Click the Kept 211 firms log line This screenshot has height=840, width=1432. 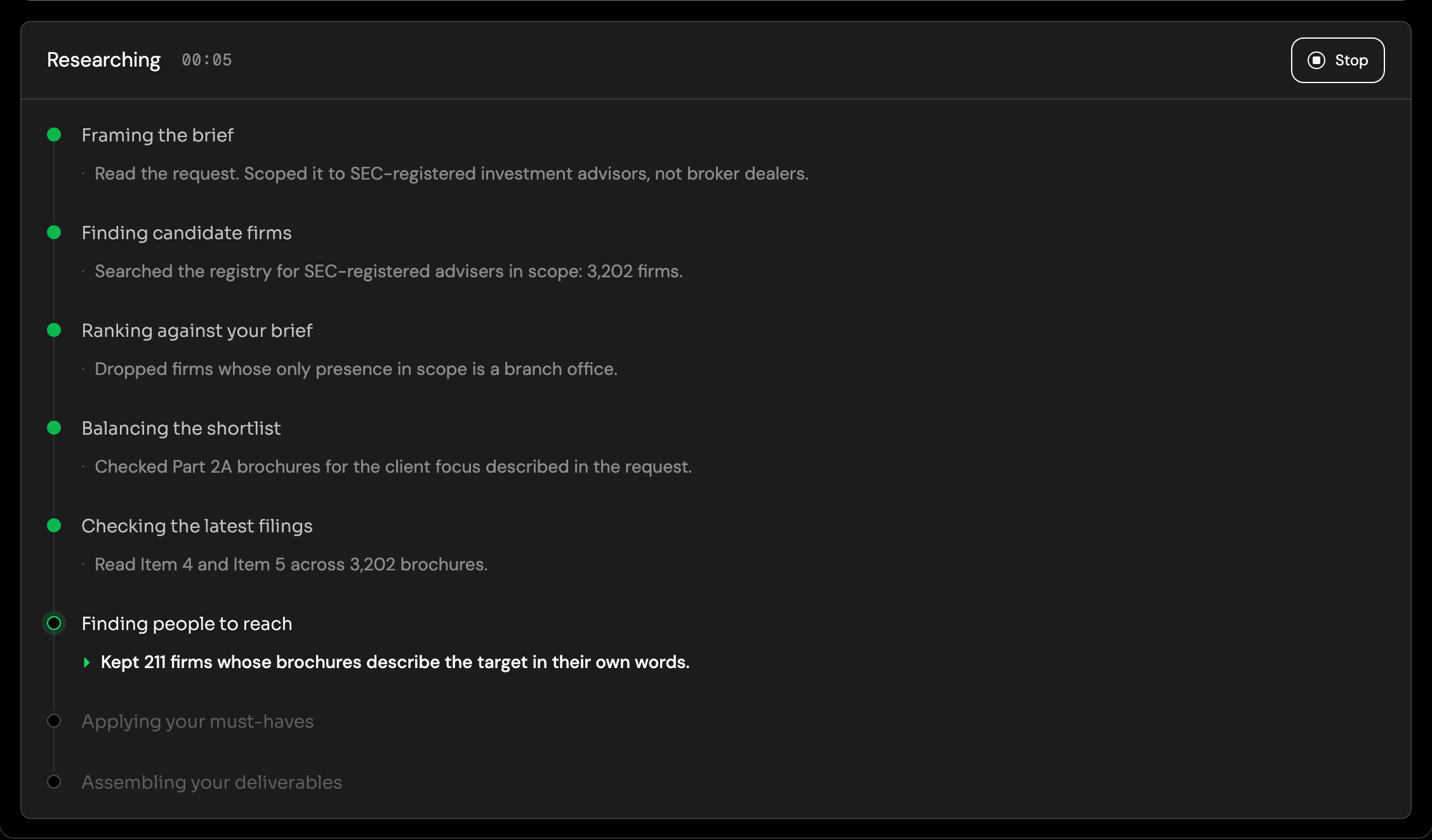395,662
